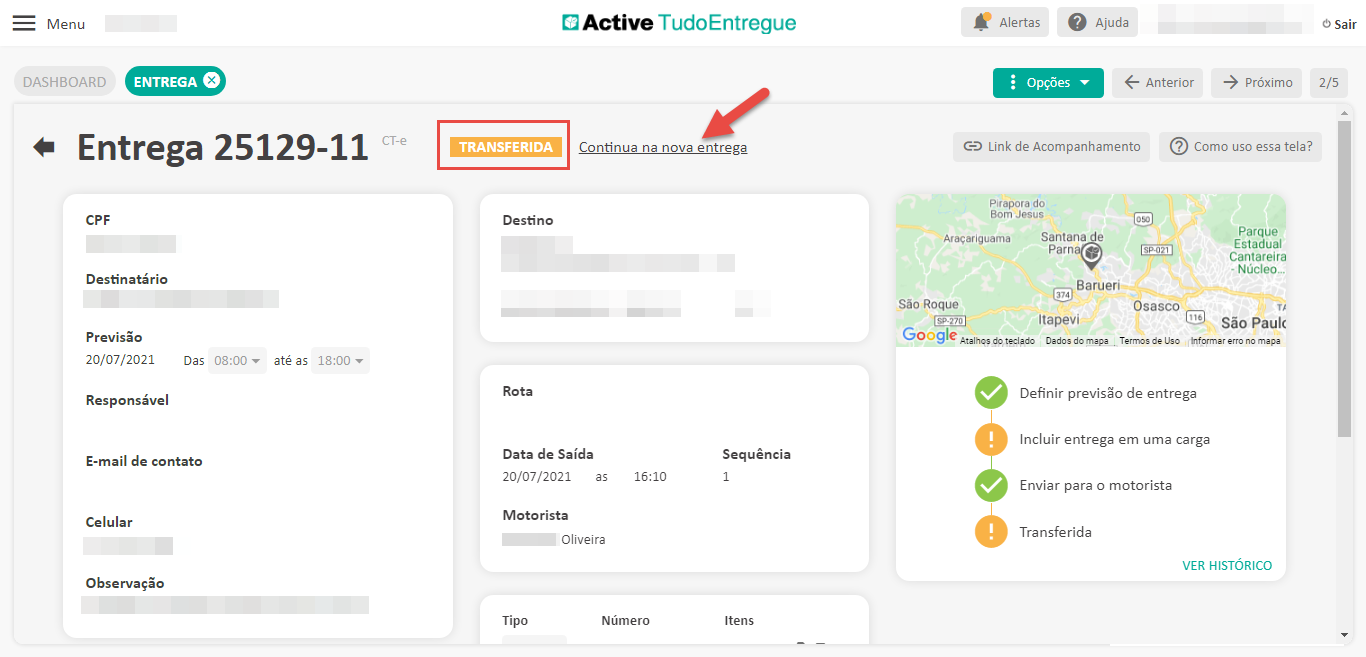This screenshot has width=1366, height=657.
Task: Expand the Opções dropdown
Action: (x=1048, y=83)
